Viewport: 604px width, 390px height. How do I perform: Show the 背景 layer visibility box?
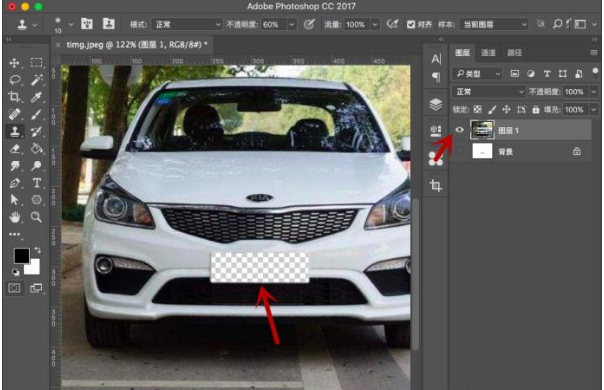click(x=459, y=151)
